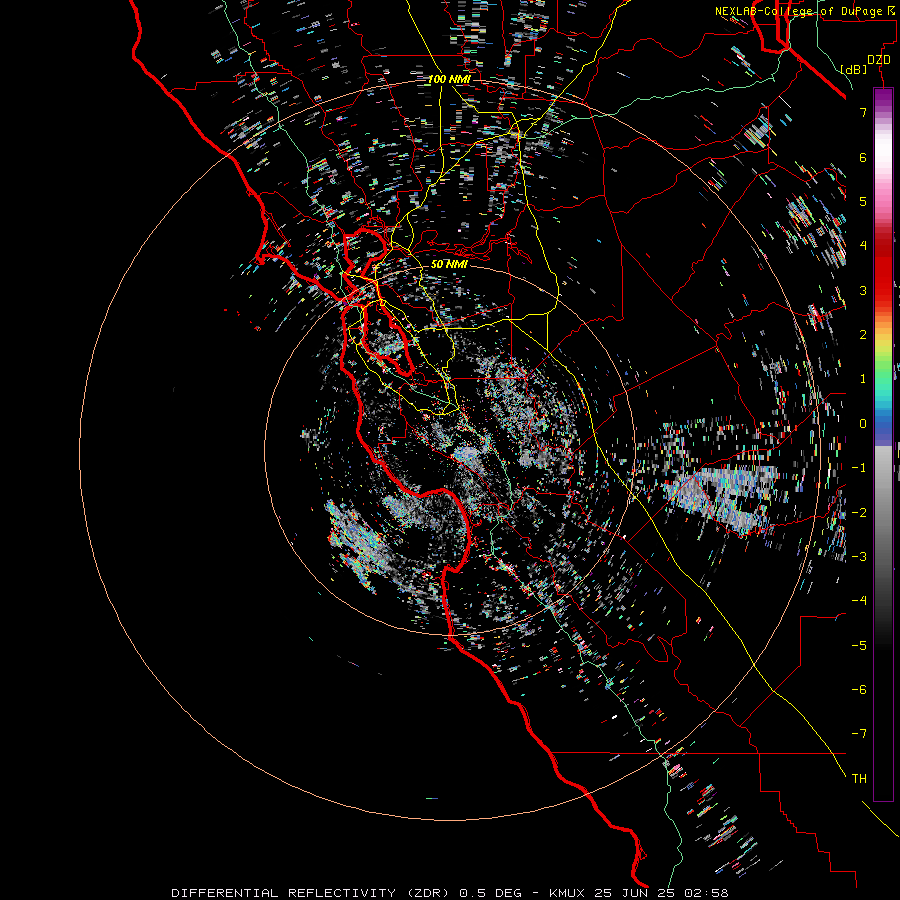Click the 1 tick label on the scale
The width and height of the screenshot is (900, 900).
pos(863,379)
